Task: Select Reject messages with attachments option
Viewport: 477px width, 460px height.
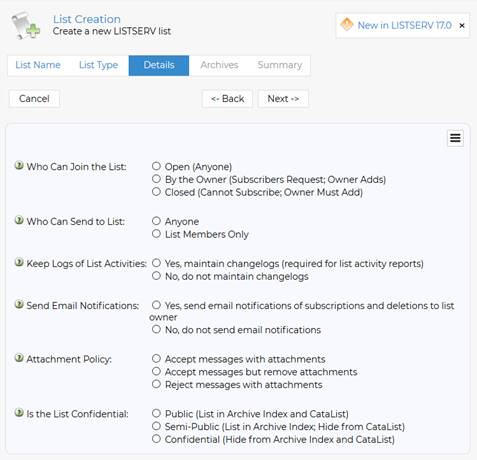Action: pos(156,384)
